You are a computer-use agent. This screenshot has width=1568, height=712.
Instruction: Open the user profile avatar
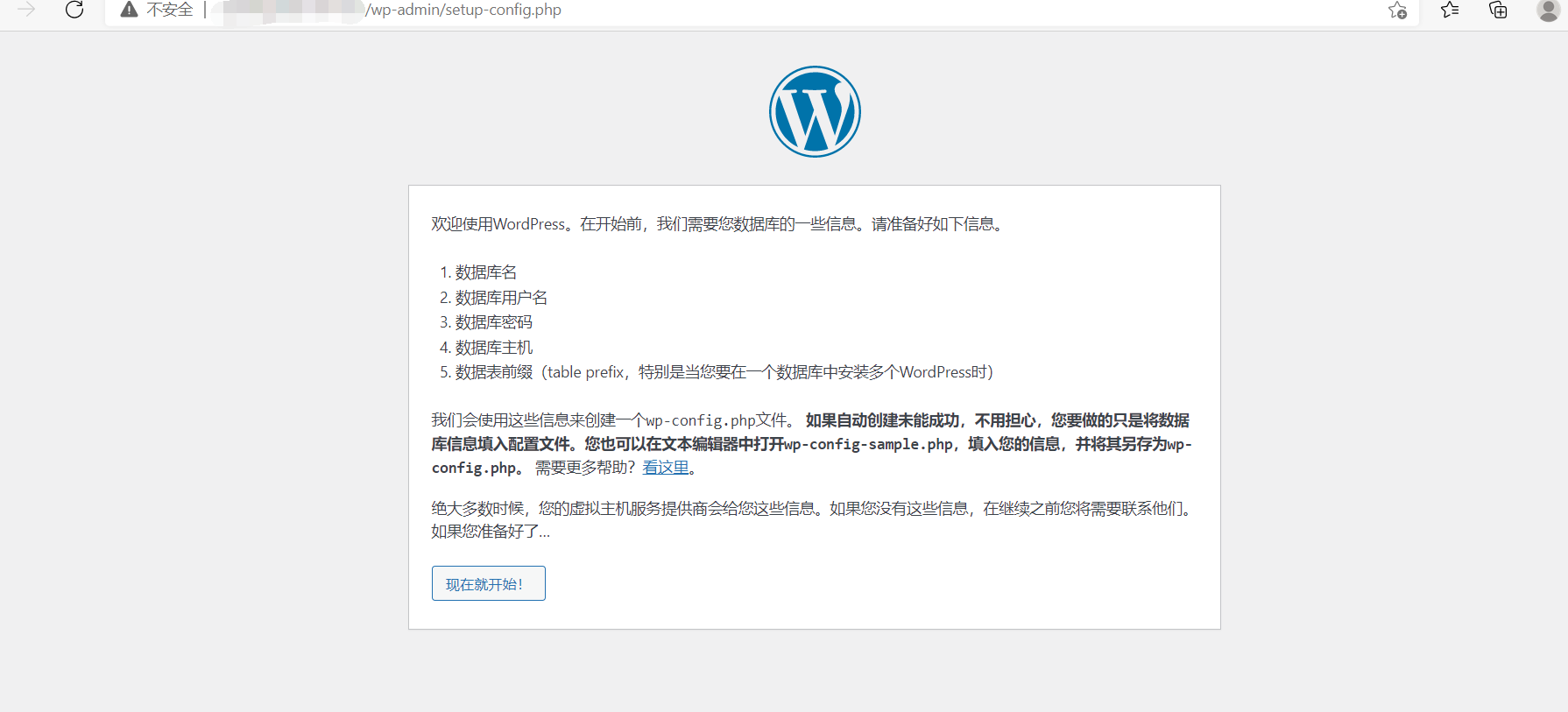1548,10
